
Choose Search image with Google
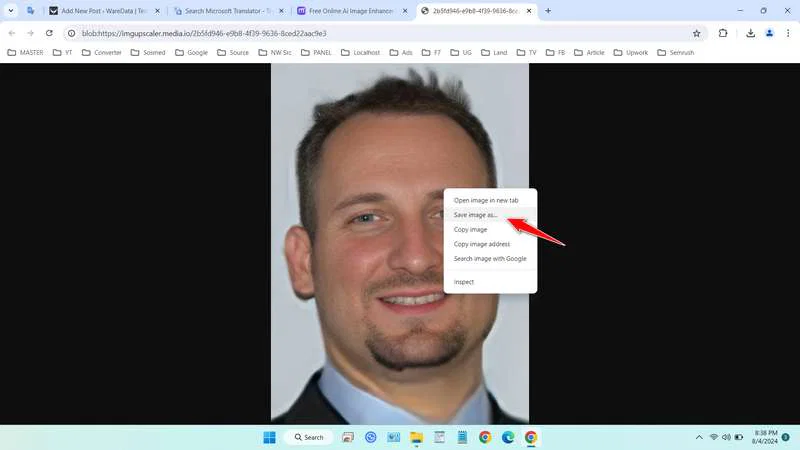click(x=490, y=259)
